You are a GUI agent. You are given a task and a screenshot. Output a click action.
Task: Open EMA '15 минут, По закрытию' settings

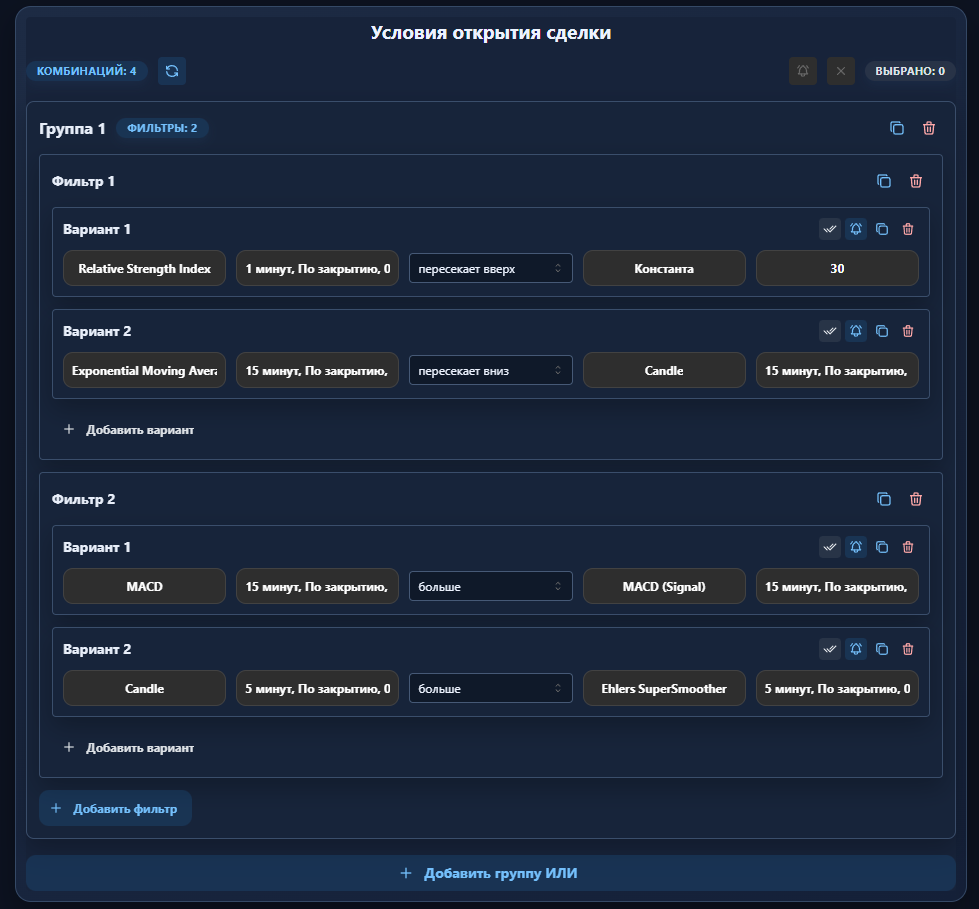(x=317, y=370)
